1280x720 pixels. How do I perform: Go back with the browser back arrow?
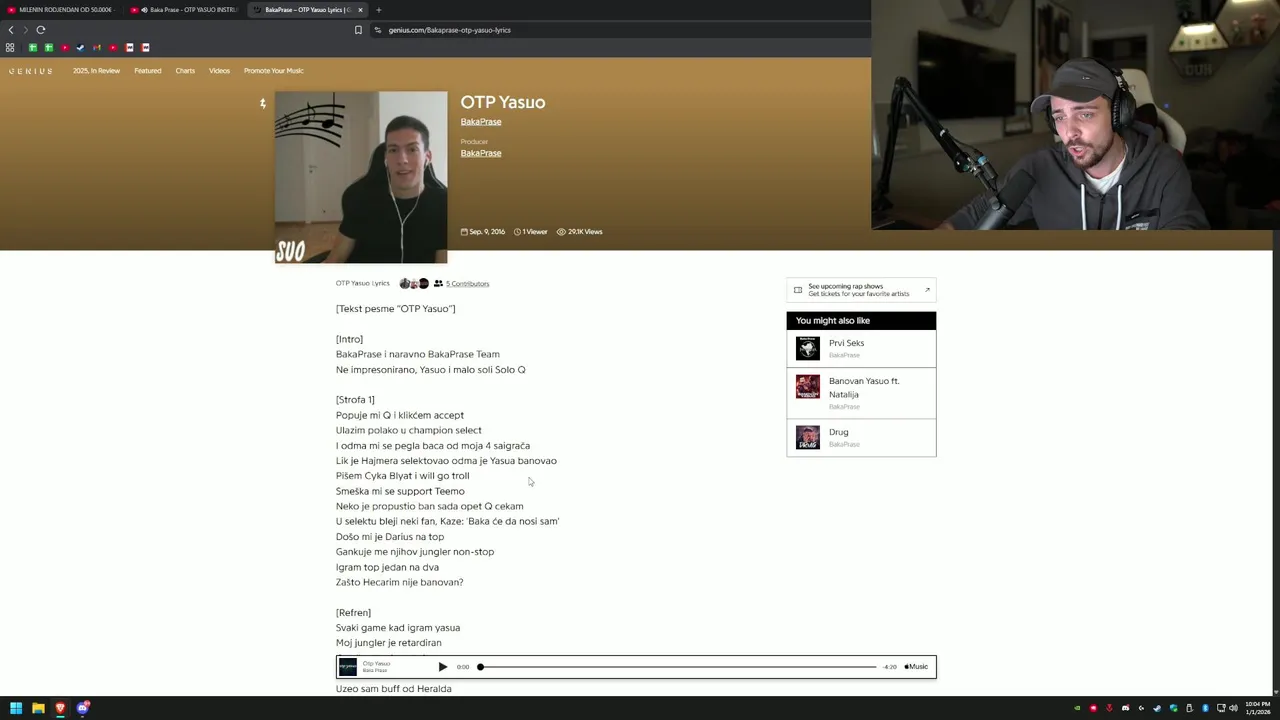point(11,30)
